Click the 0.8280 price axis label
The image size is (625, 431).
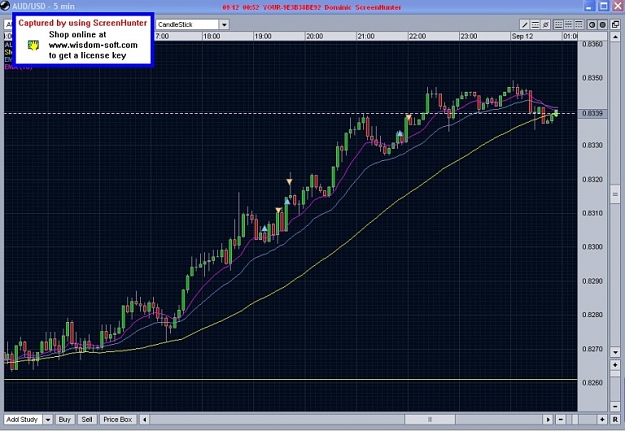[592, 315]
